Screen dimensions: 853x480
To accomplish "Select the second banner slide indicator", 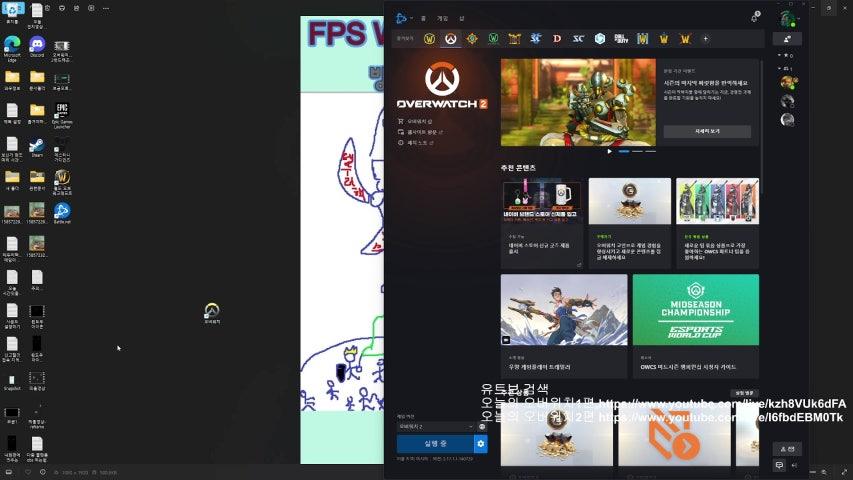I will (x=637, y=151).
